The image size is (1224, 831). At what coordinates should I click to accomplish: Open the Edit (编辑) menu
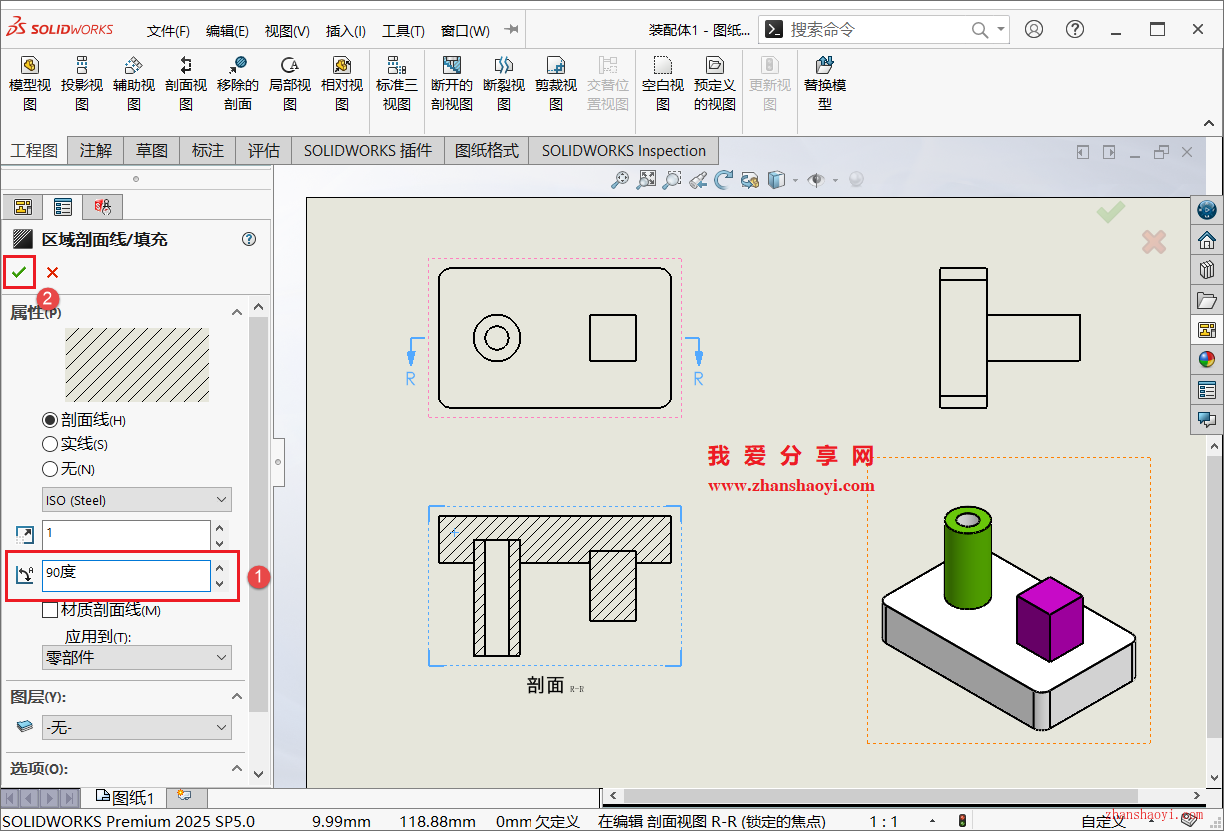(227, 31)
